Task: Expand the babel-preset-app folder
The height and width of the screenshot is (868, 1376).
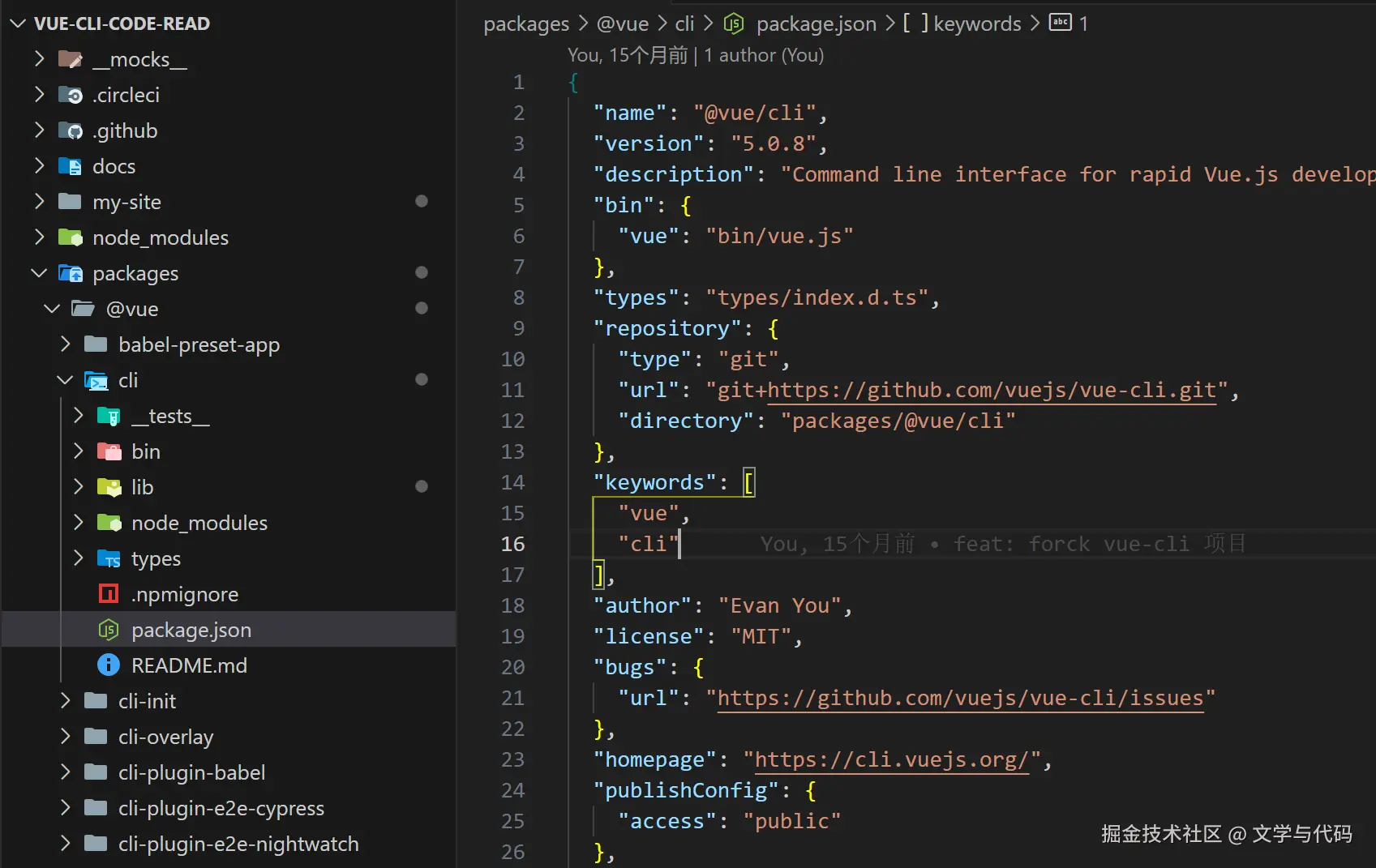Action: coord(65,344)
